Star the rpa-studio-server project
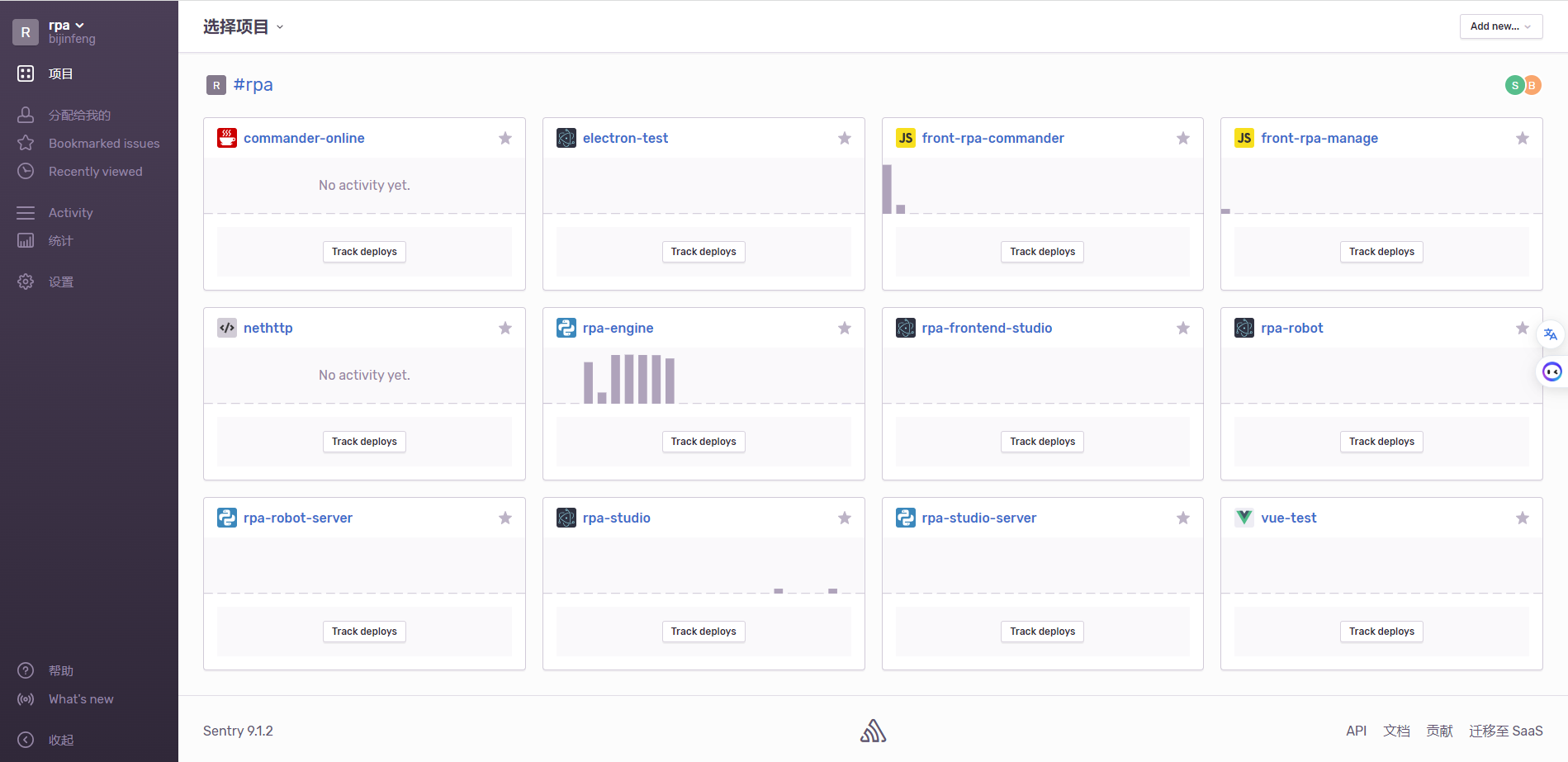 coord(1183,518)
